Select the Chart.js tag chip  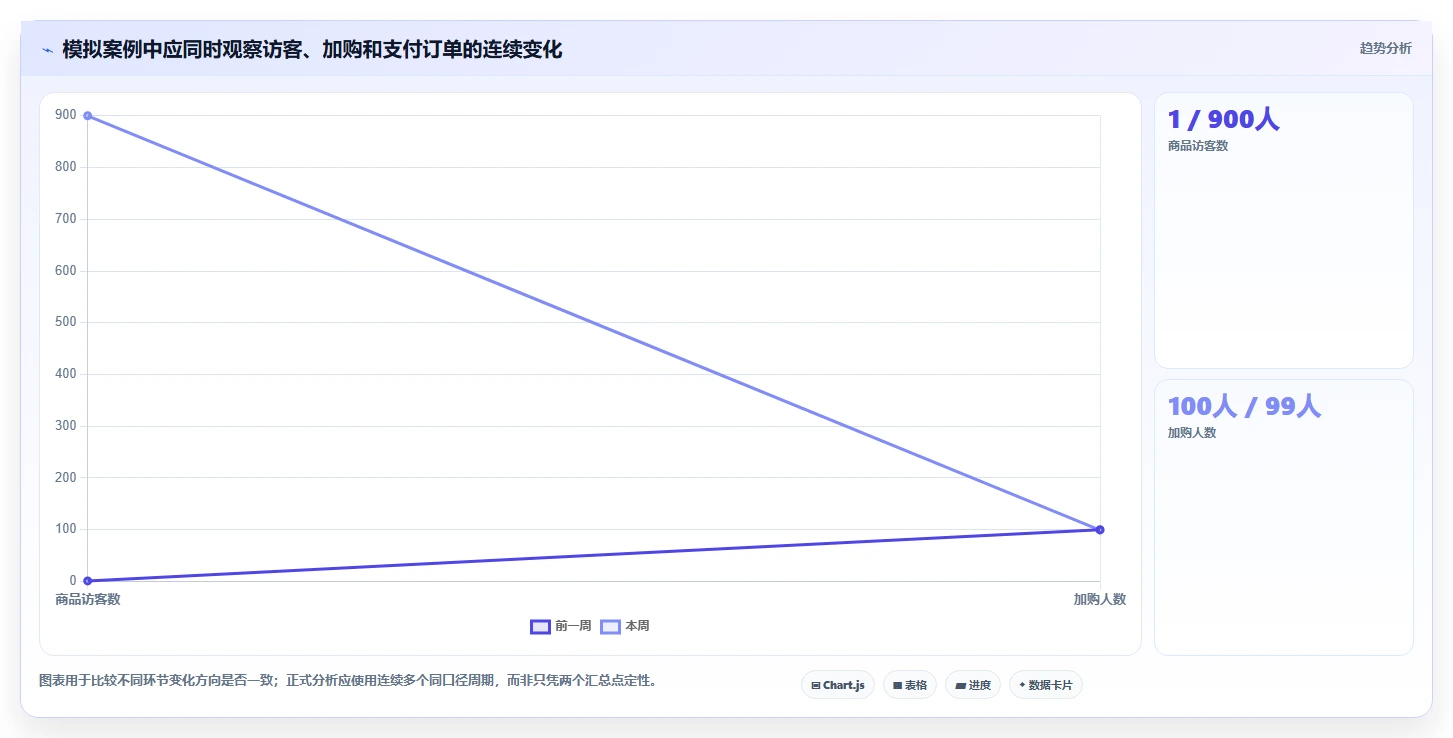(838, 685)
